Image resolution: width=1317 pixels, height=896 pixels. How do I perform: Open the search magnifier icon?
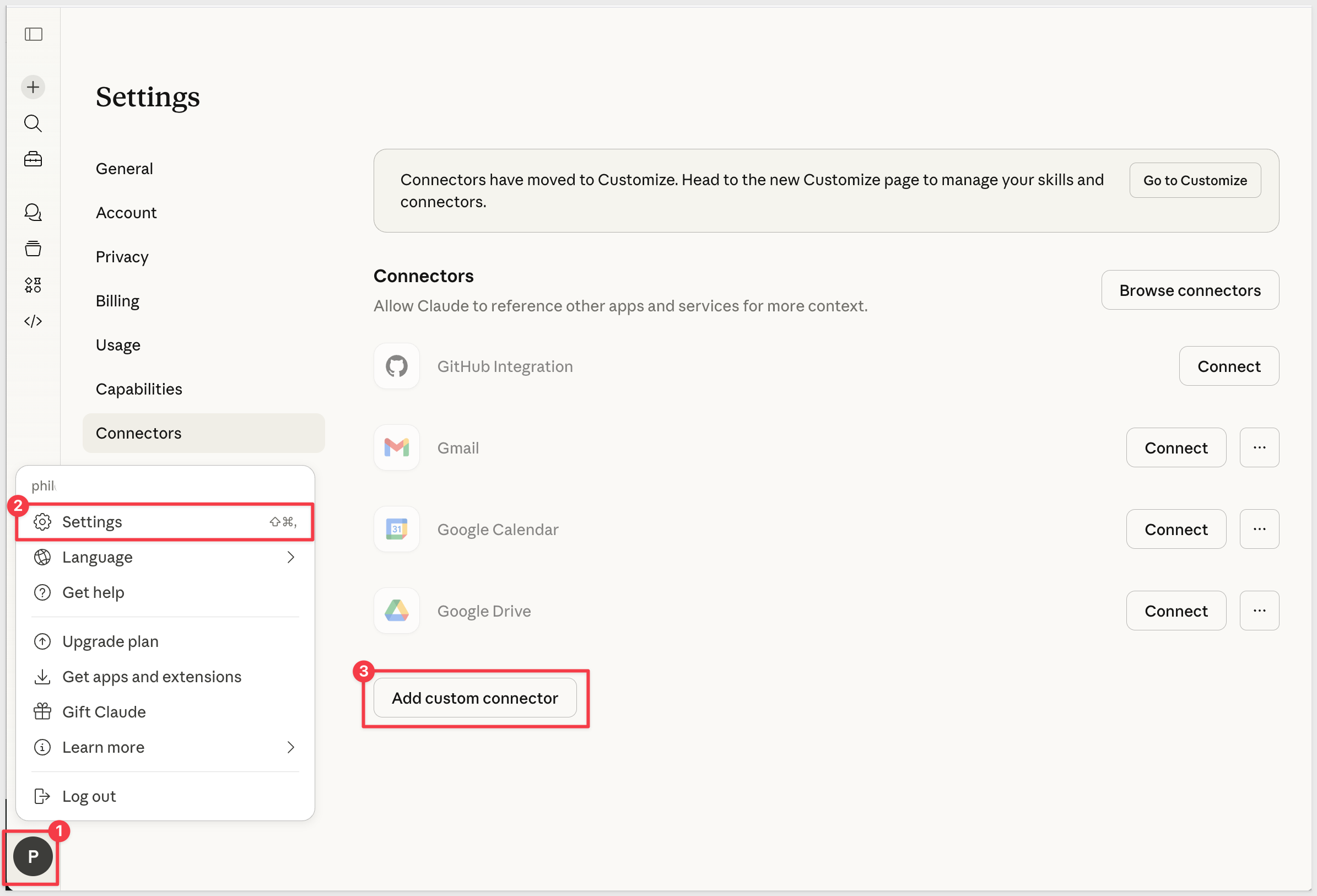(x=33, y=123)
